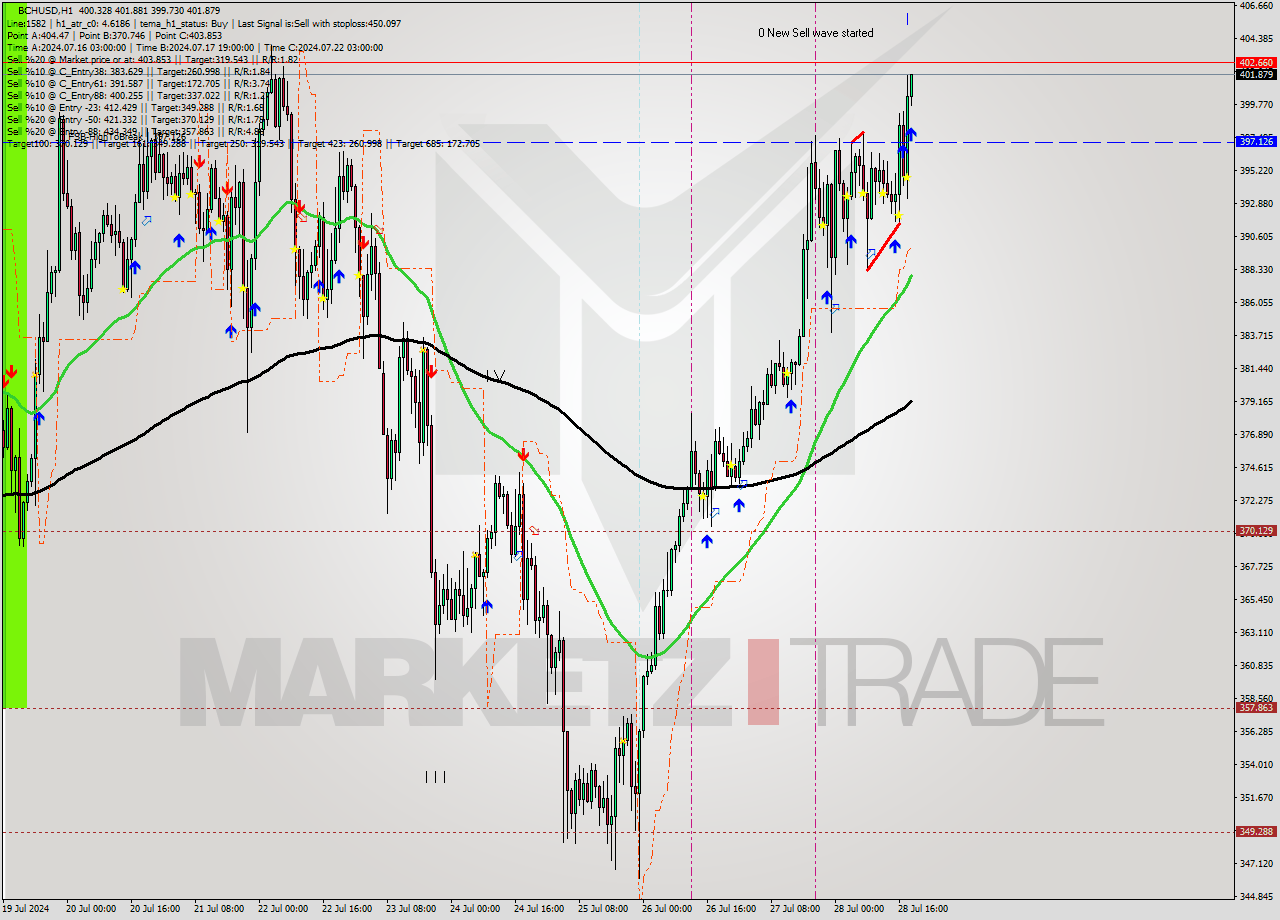The width and height of the screenshot is (1280, 920).
Task: Click the '0 New Sell wave started' annotation
Action: [x=815, y=33]
